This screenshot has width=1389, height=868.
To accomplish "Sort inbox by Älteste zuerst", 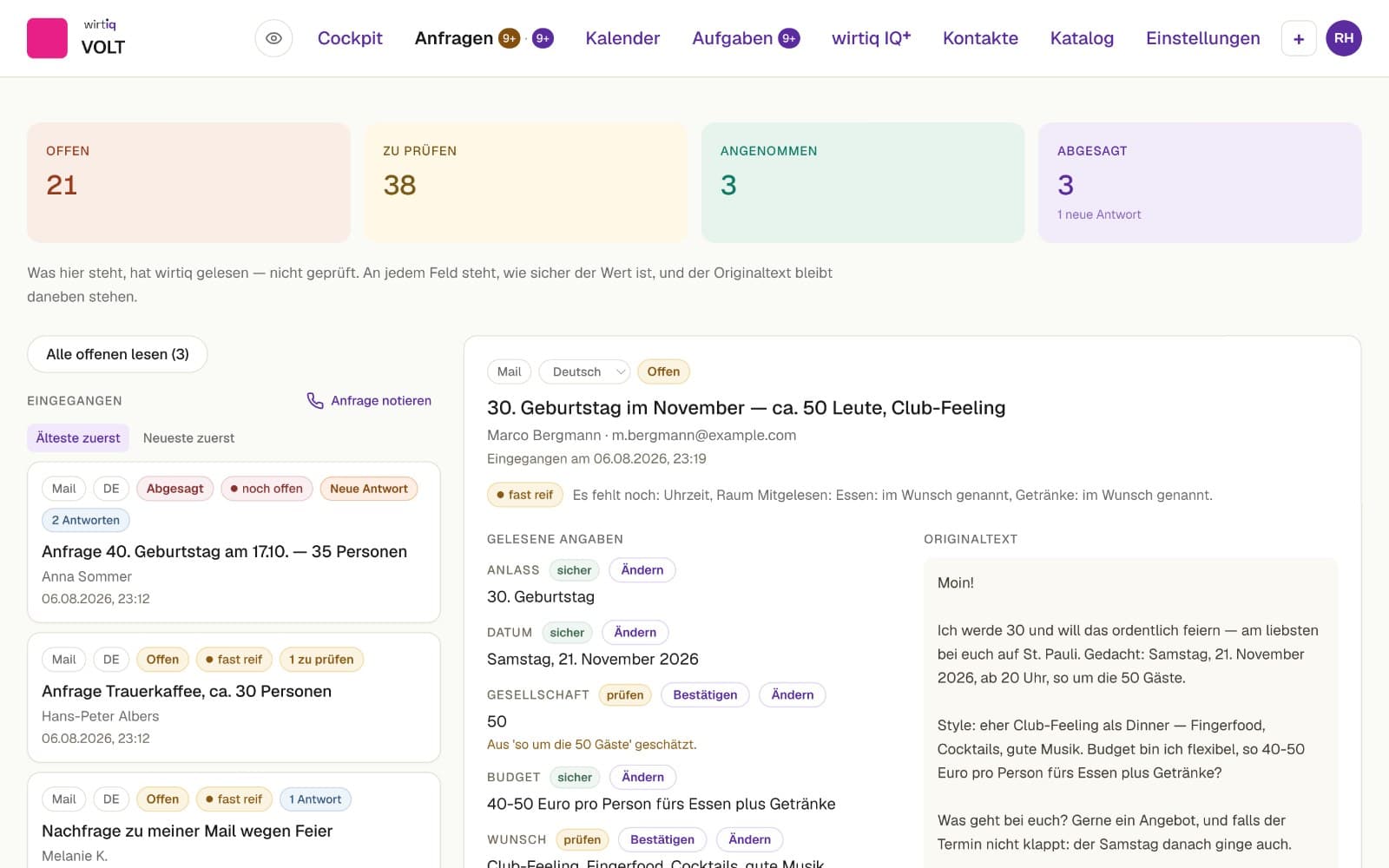I will click(78, 438).
